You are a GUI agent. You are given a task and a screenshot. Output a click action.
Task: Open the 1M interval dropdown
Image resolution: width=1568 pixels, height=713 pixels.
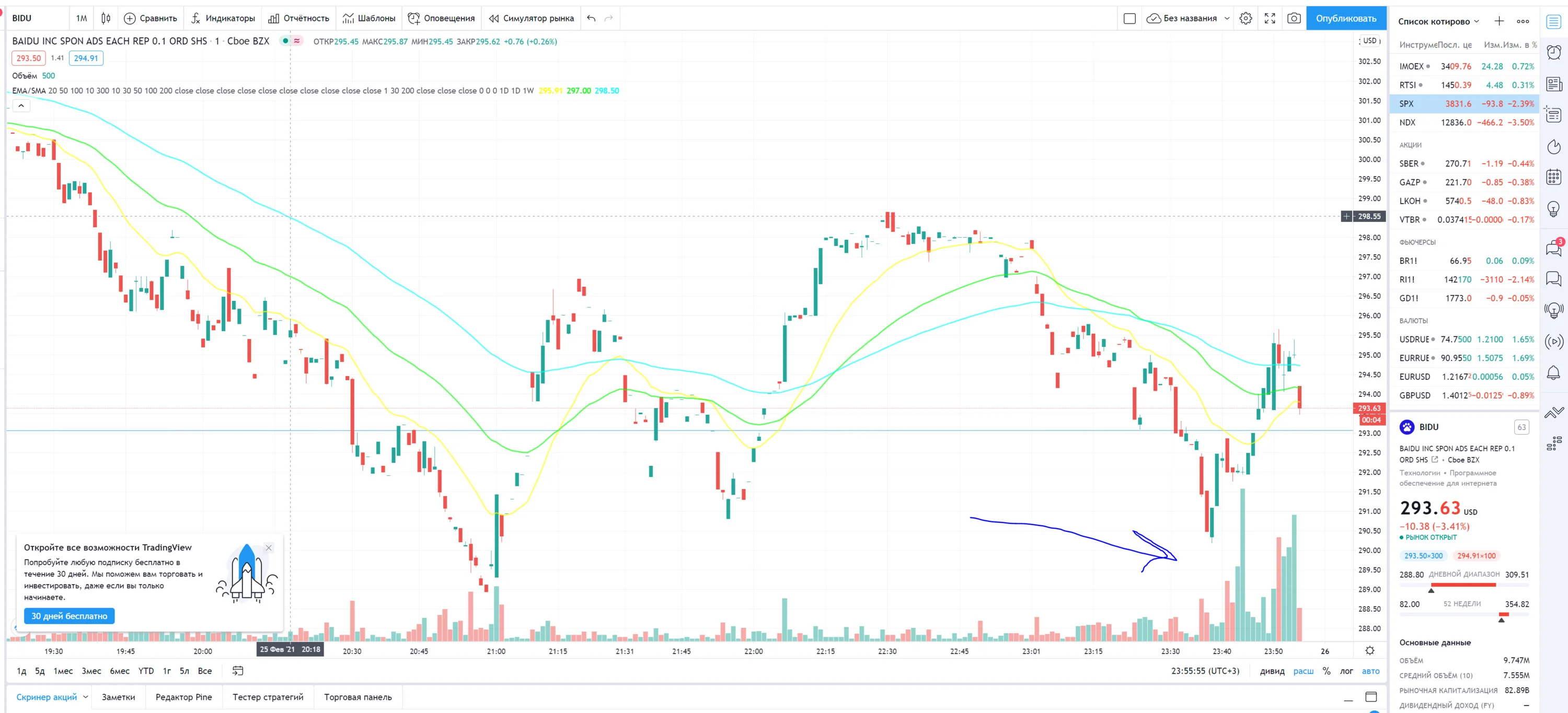tap(82, 18)
